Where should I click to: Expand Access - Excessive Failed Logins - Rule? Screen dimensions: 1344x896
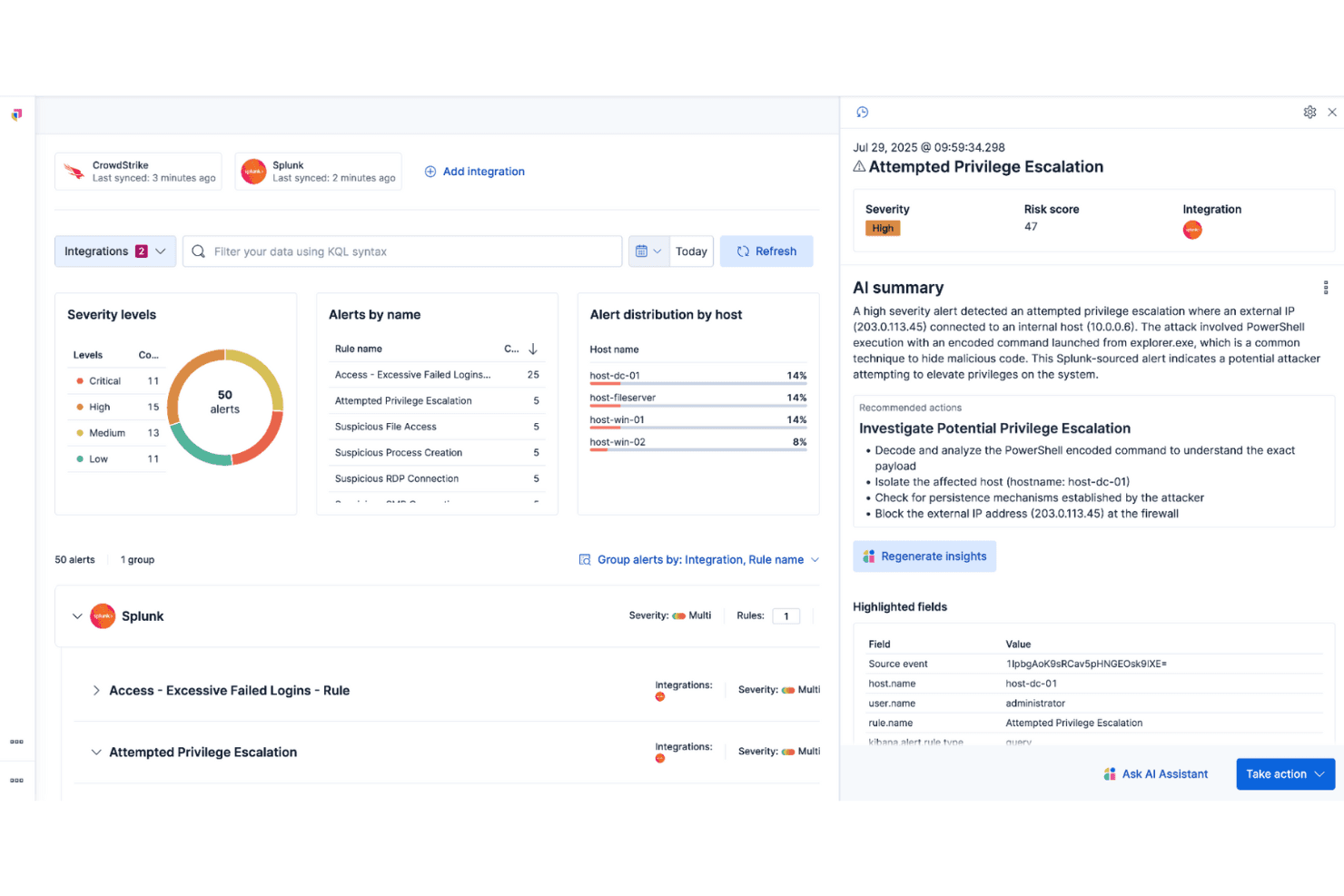96,691
